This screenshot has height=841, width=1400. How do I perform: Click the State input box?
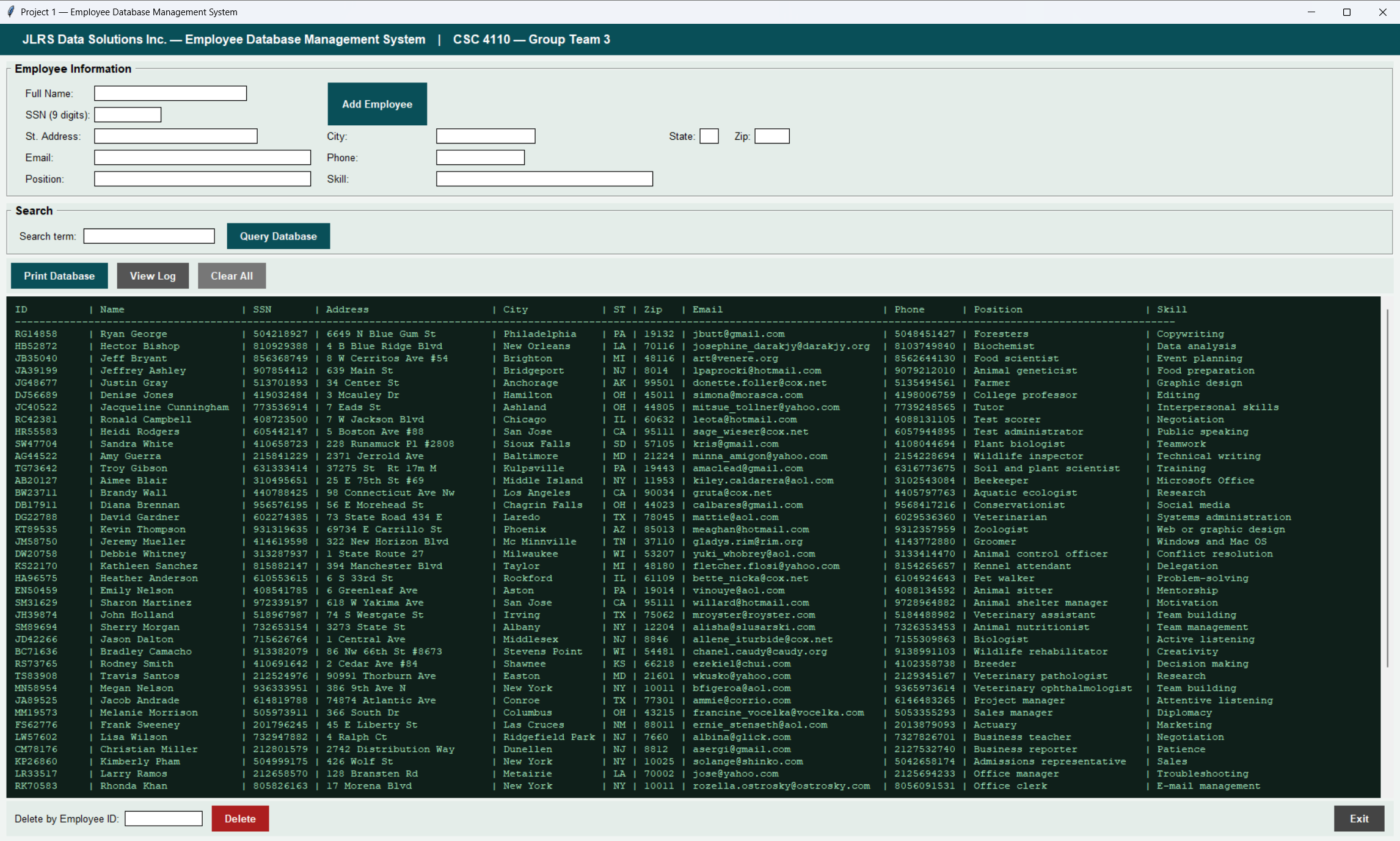pos(709,136)
